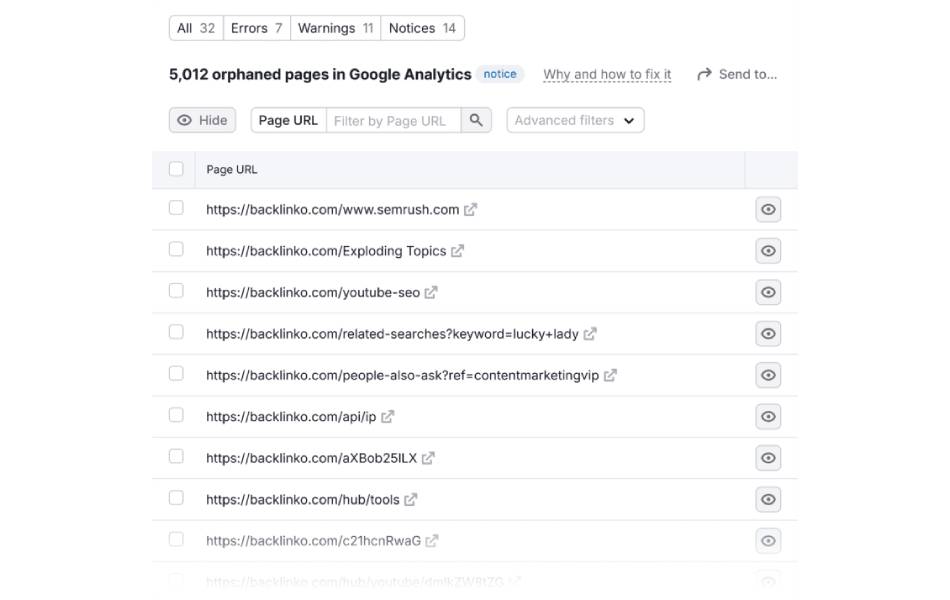
Task: Check the box for aXBob25ILX row
Action: tap(176, 456)
